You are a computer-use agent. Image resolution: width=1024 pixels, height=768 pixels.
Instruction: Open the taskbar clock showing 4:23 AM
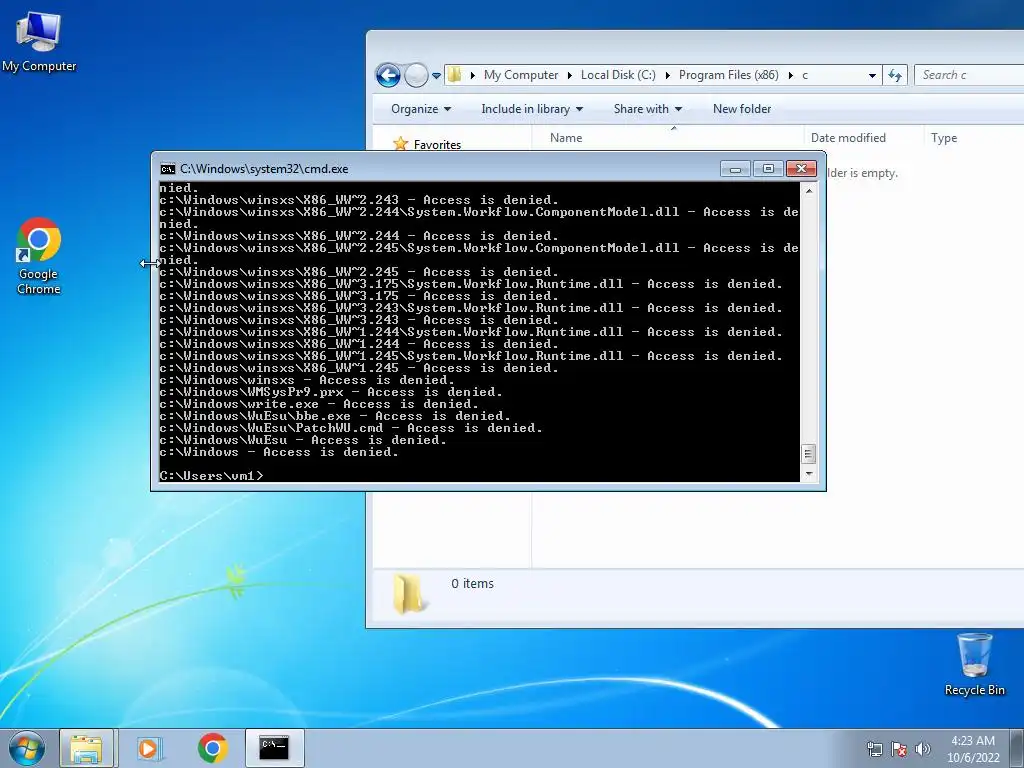(973, 749)
